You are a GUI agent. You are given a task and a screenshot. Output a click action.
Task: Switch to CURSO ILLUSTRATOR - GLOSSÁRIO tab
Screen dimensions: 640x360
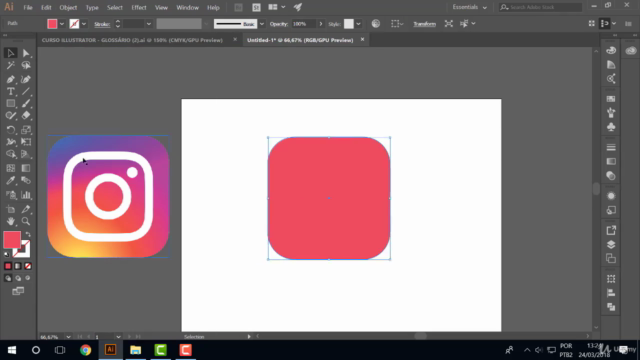(132, 40)
